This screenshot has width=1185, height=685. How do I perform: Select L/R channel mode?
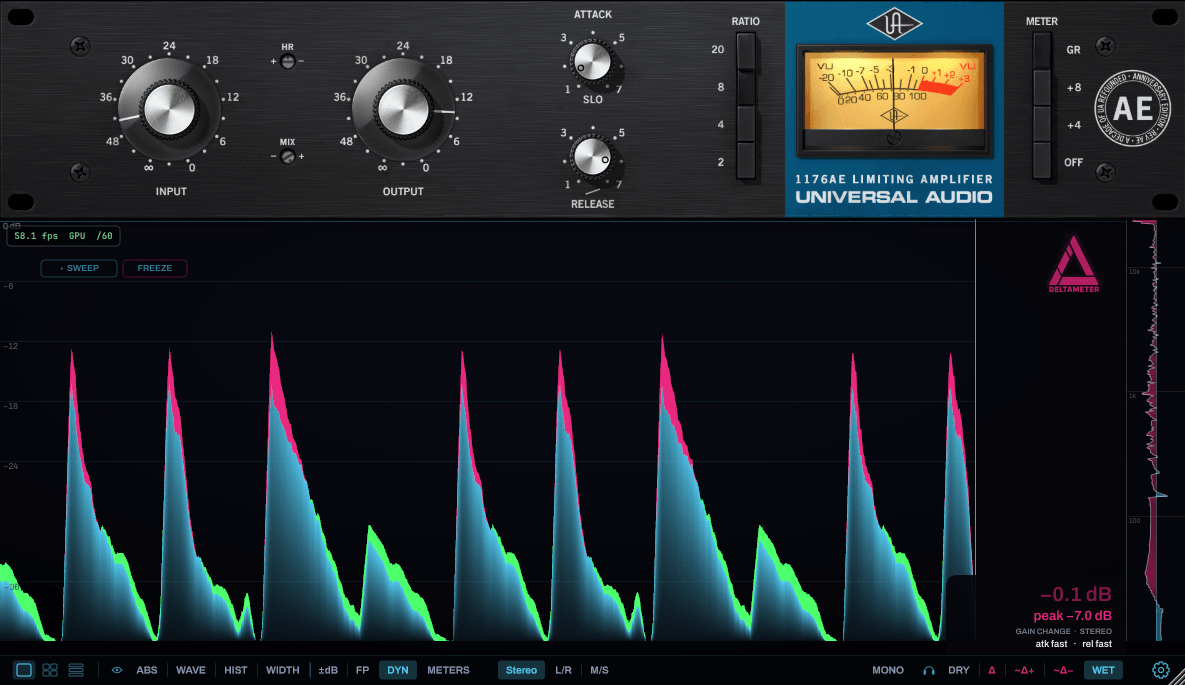coord(564,670)
